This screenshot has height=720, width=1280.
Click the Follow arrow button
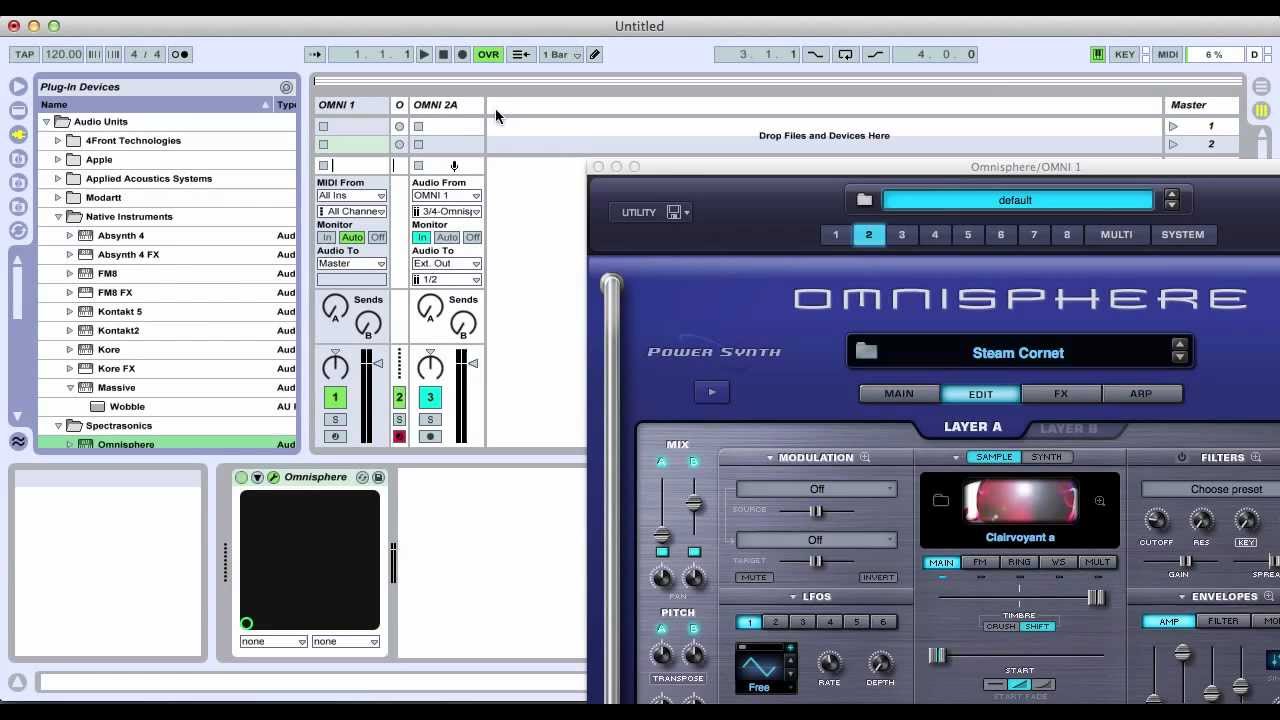point(314,55)
